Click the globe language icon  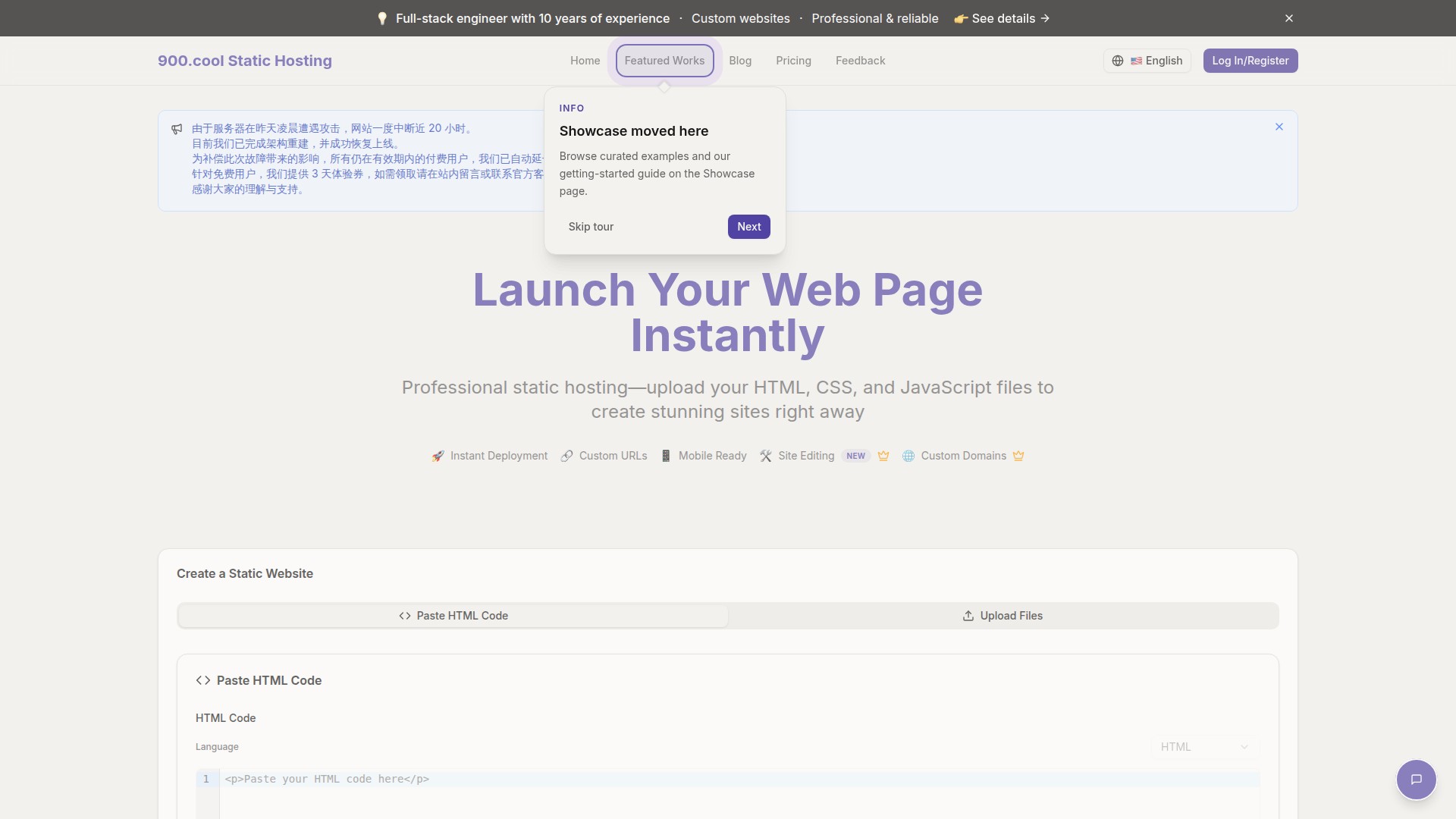[1117, 61]
